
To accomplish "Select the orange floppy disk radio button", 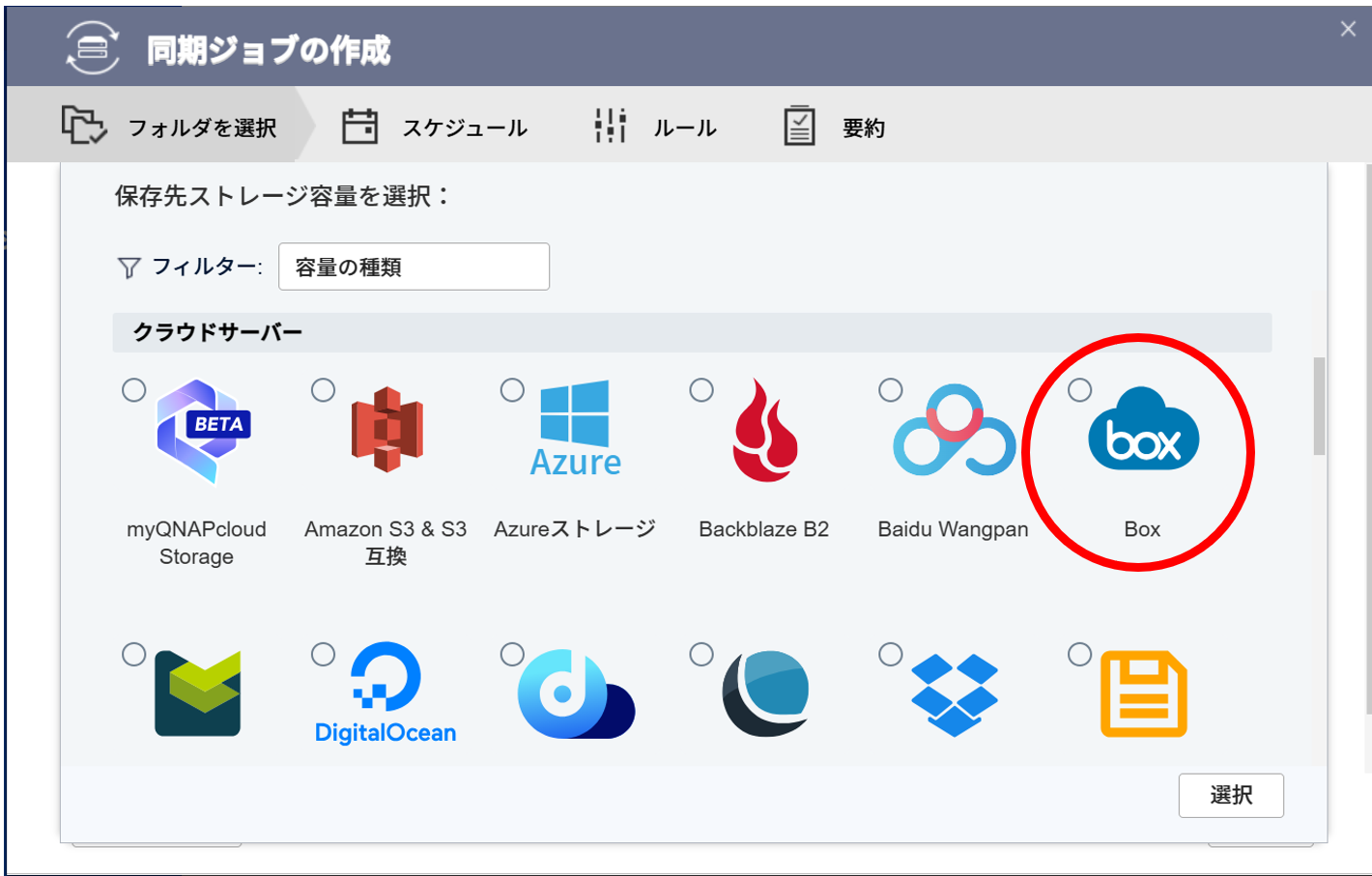I will 1080,655.
